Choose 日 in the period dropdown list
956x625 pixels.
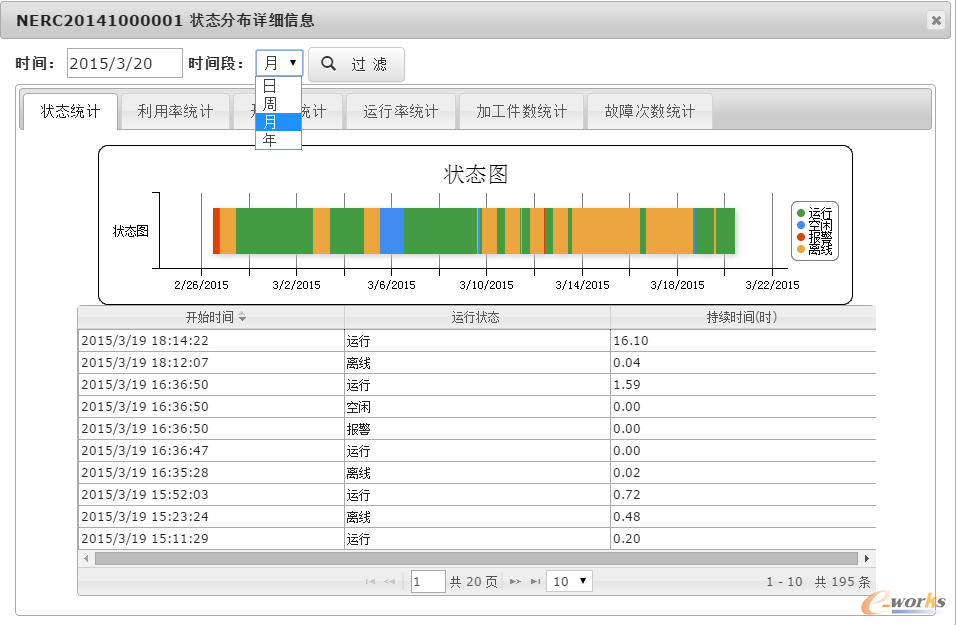(x=279, y=86)
